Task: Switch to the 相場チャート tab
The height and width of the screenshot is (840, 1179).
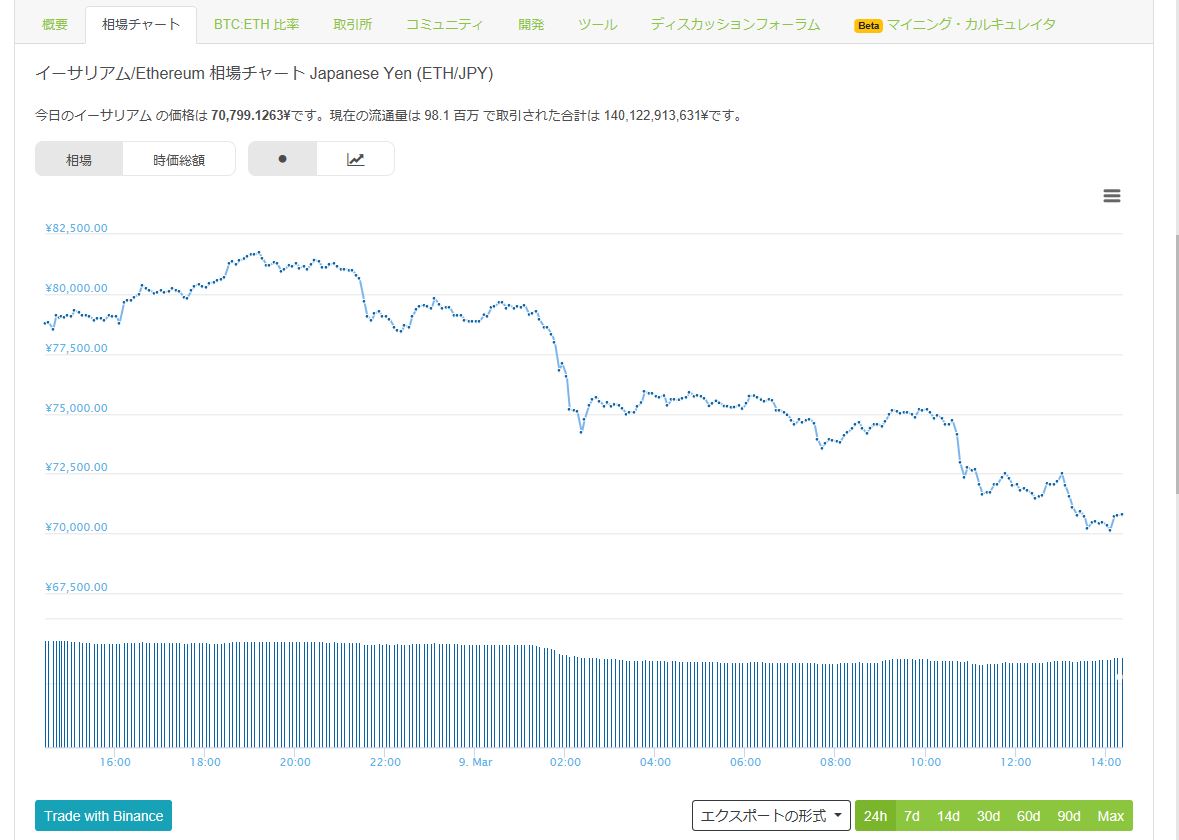Action: [141, 24]
